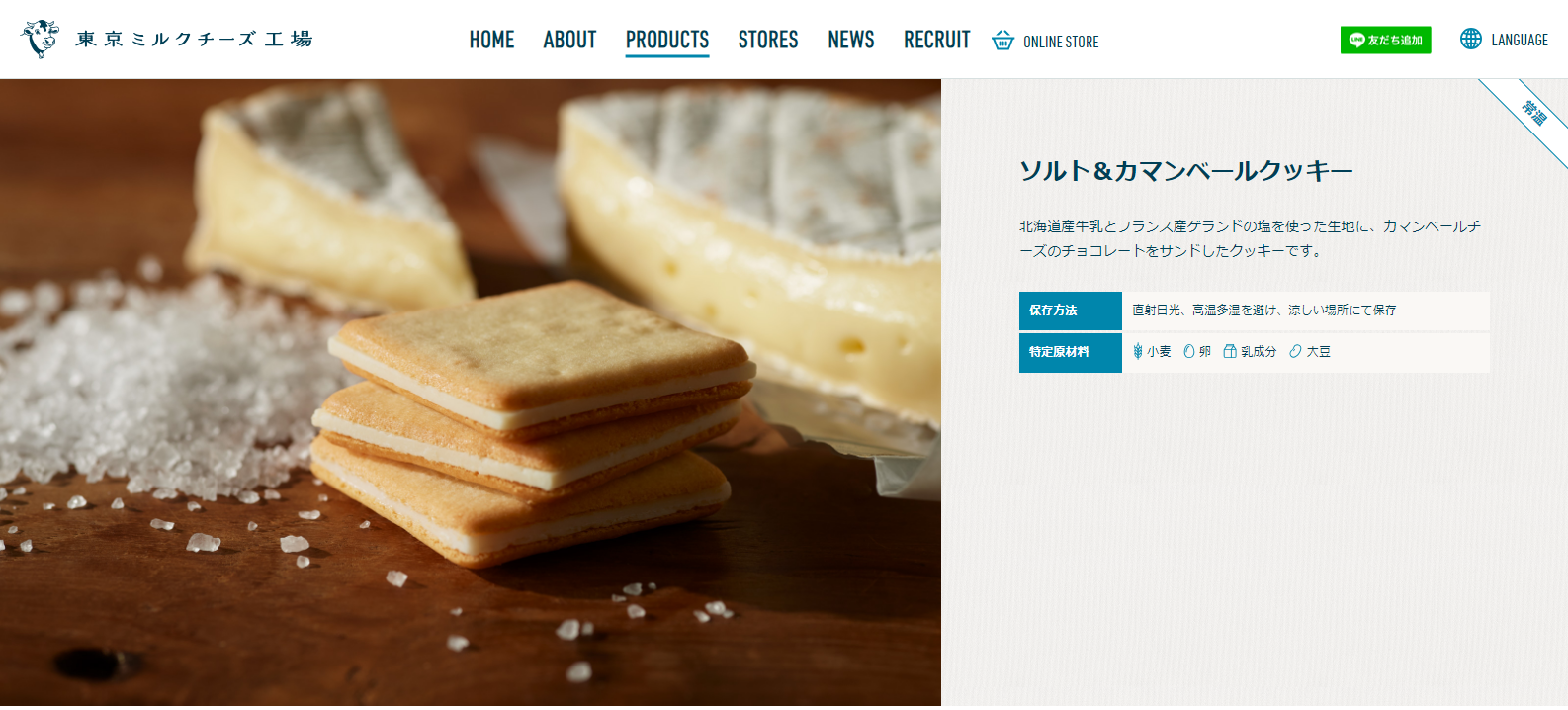Click the LINE speech bubble icon

click(x=1356, y=40)
